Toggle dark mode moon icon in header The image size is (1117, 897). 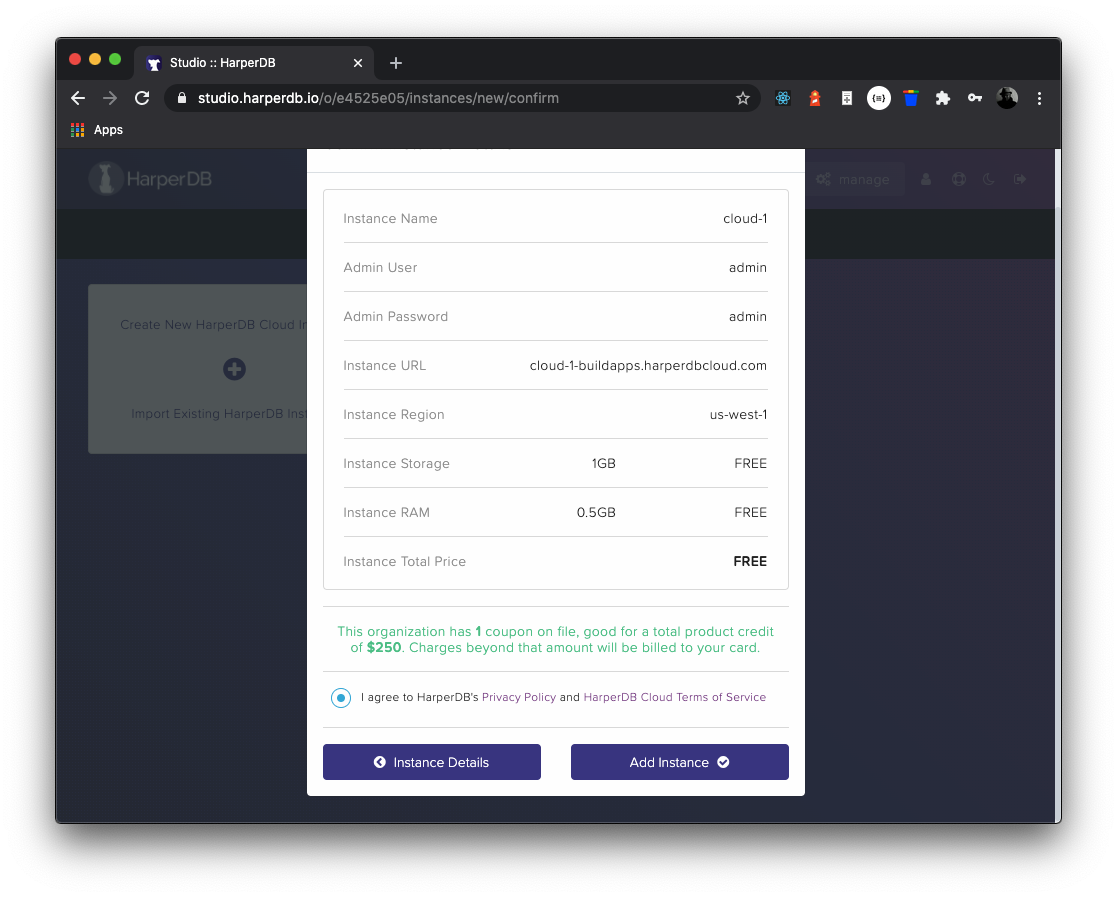988,180
